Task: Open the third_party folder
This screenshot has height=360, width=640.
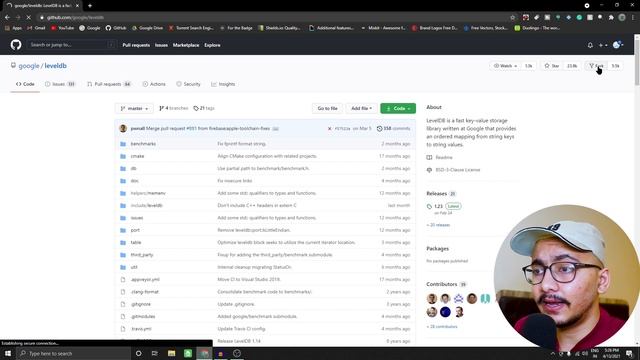Action: 142,255
